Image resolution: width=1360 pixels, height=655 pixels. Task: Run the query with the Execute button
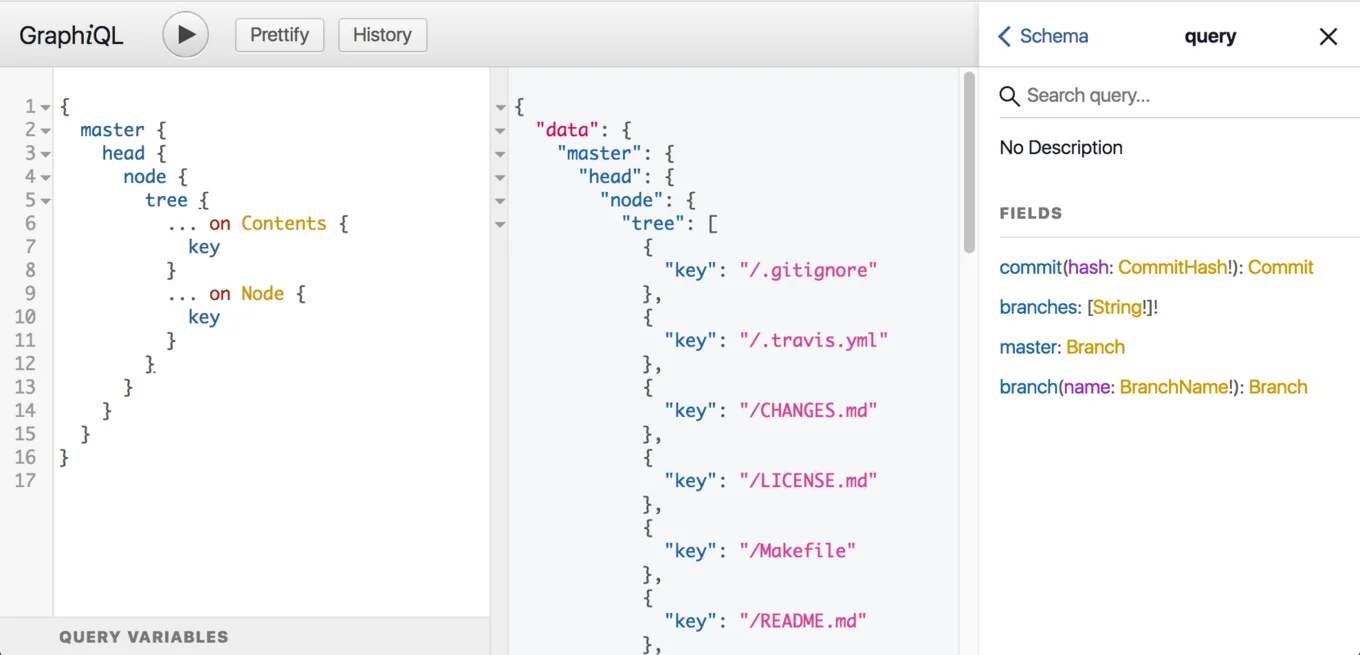[x=184, y=34]
